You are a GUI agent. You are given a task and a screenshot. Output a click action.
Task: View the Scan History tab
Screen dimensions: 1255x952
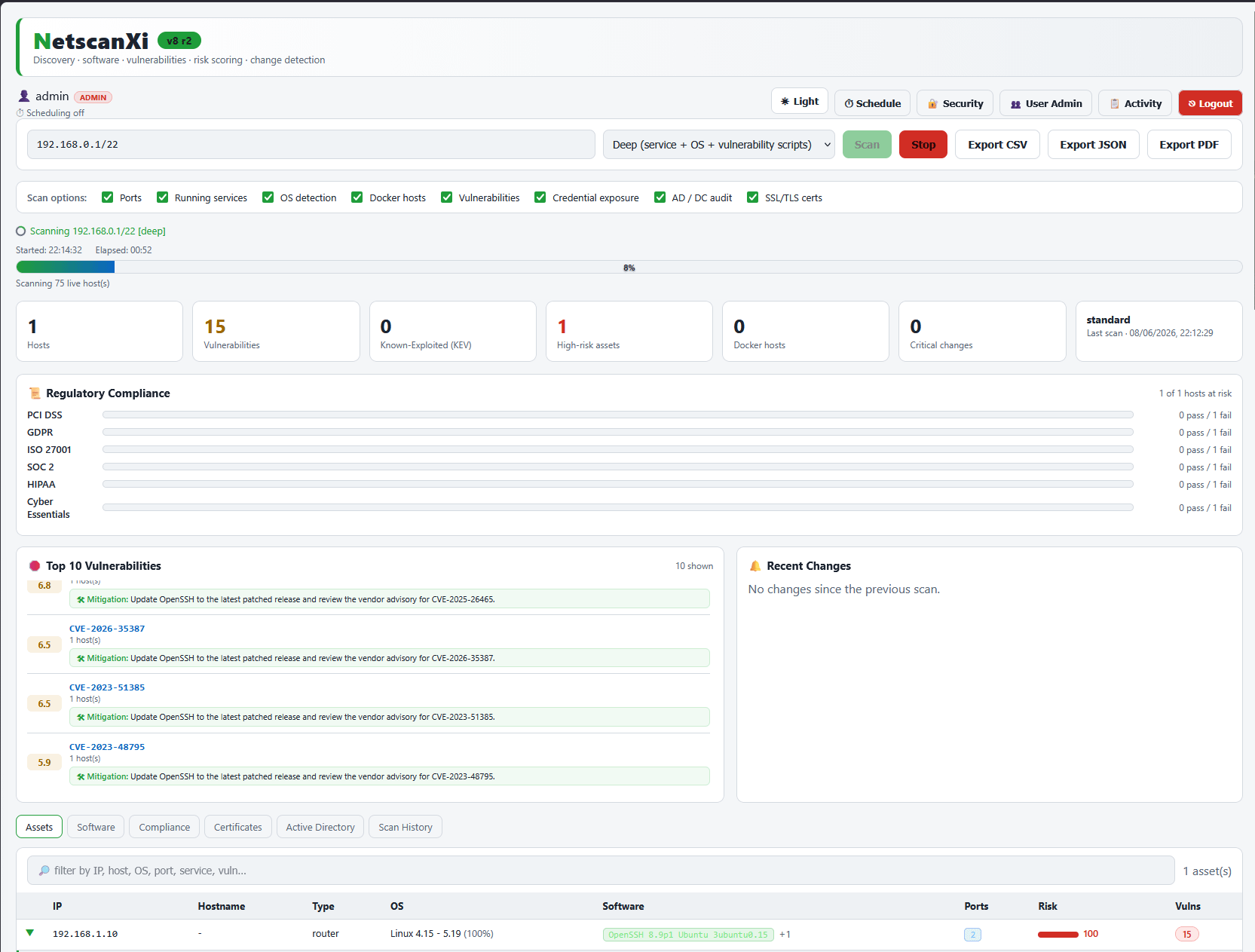[x=406, y=827]
